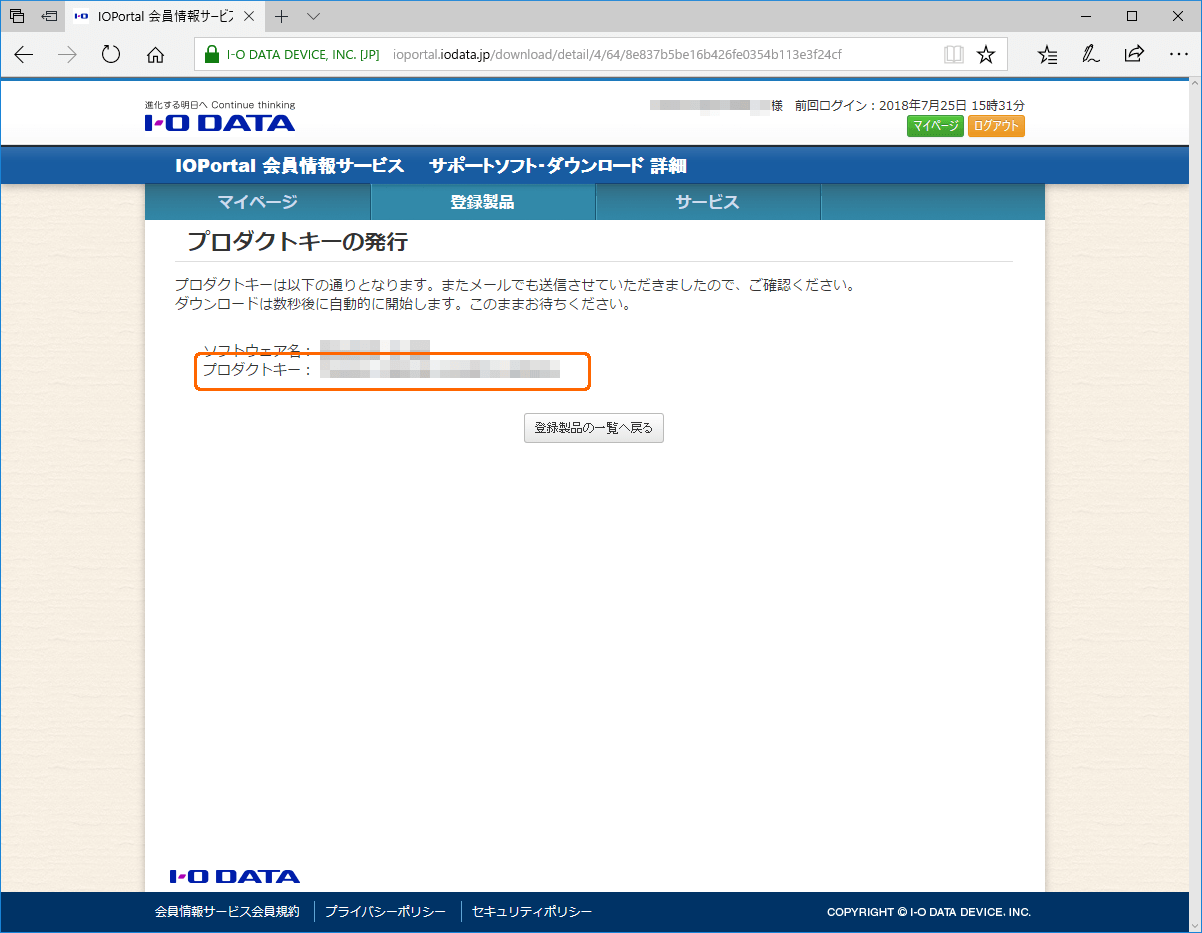Image resolution: width=1202 pixels, height=933 pixels.
Task: Click 登録製品の一覧へ戻る button
Action: (594, 428)
